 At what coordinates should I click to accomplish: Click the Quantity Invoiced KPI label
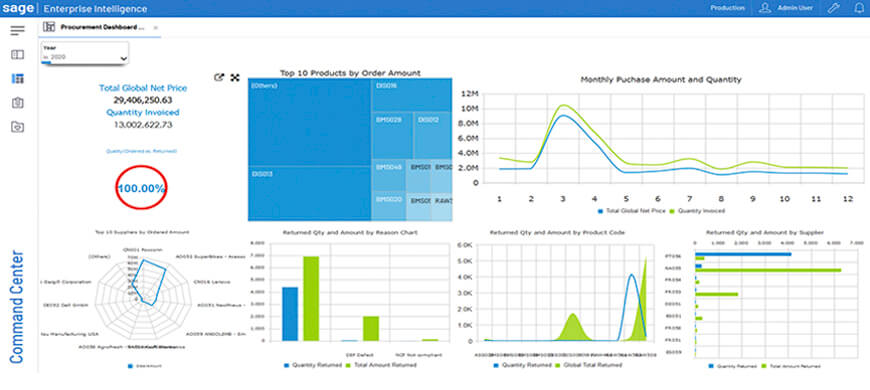click(x=143, y=112)
